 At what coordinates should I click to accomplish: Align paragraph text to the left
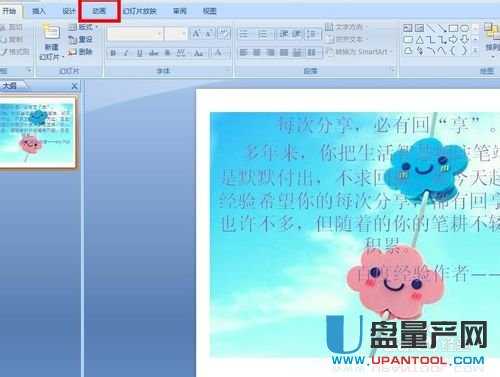(x=244, y=52)
